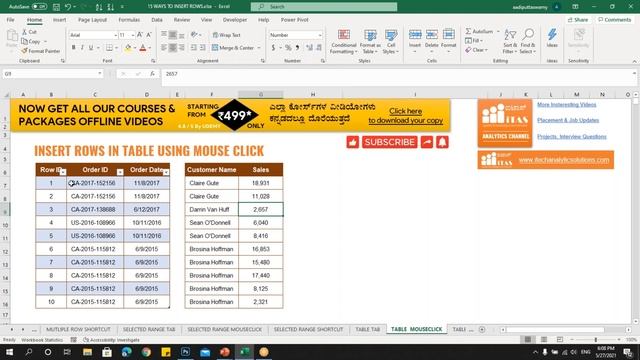Click the Cut scissors icon
Viewport: 640px width, 360px height.
(x=24, y=32)
